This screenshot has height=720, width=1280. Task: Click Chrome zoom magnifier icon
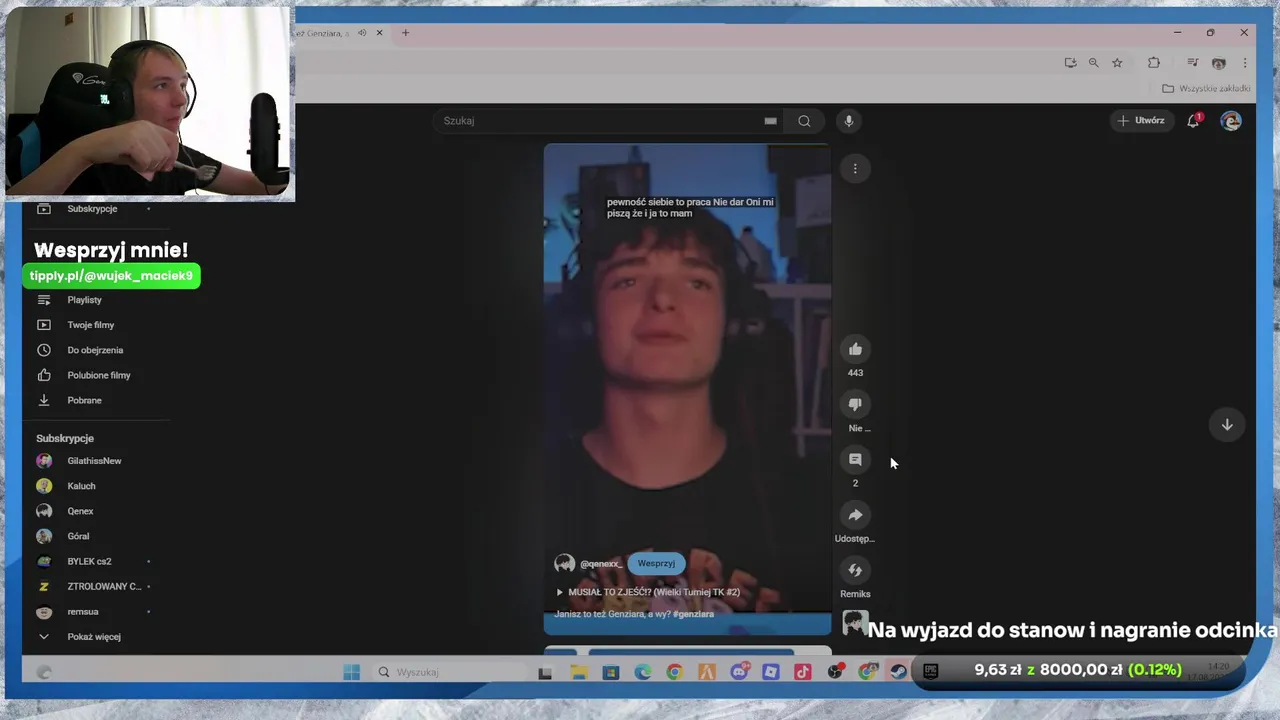[x=1093, y=63]
